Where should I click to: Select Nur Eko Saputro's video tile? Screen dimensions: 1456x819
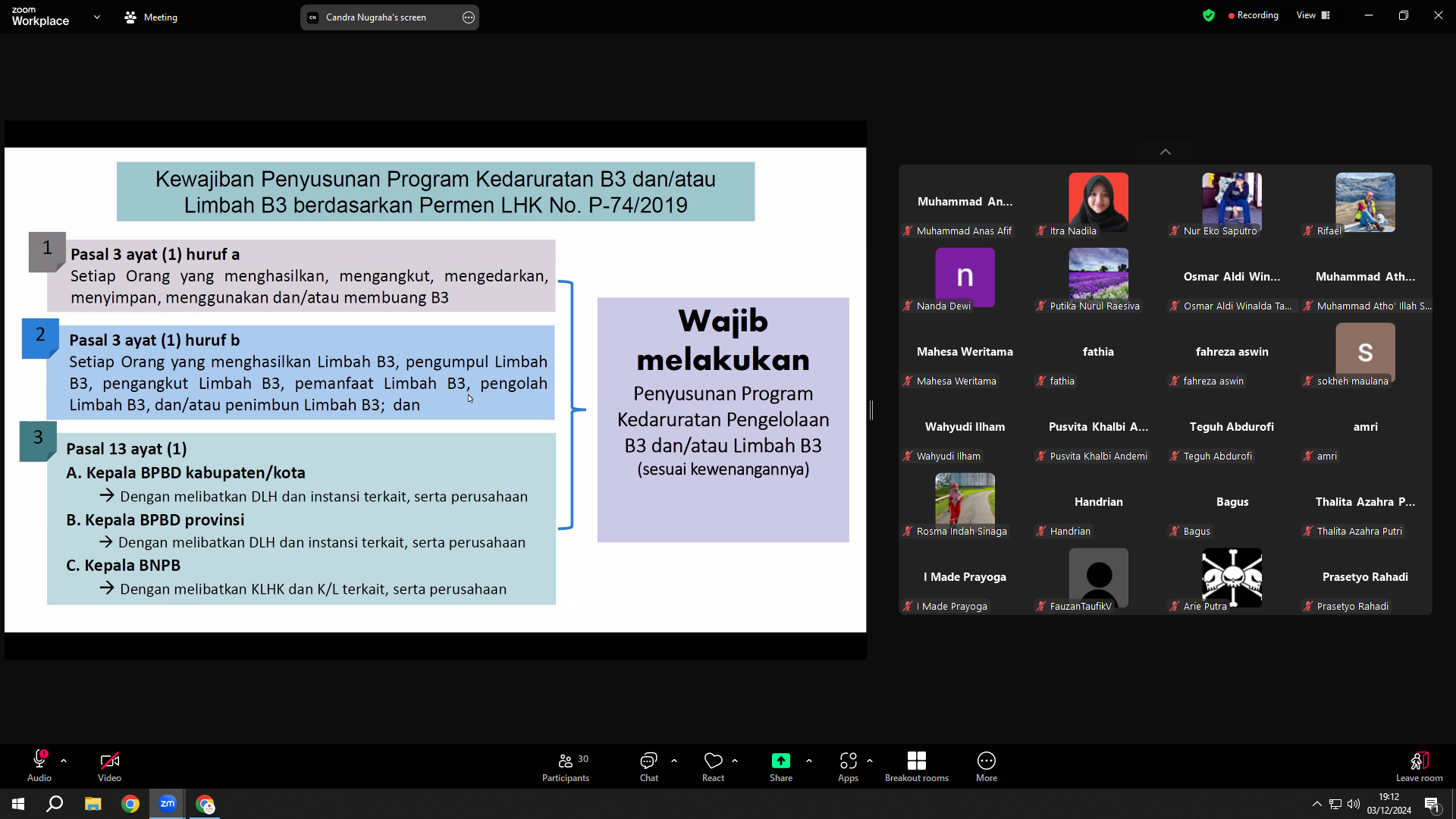tap(1232, 202)
